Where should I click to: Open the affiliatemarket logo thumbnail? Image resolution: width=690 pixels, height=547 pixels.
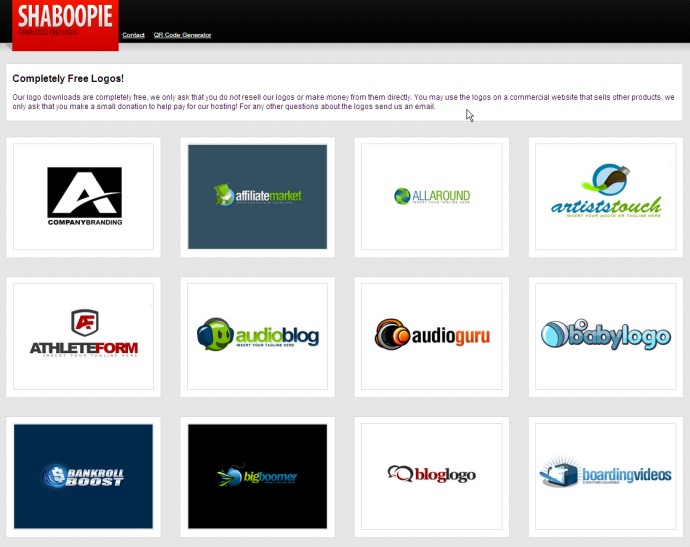(257, 197)
